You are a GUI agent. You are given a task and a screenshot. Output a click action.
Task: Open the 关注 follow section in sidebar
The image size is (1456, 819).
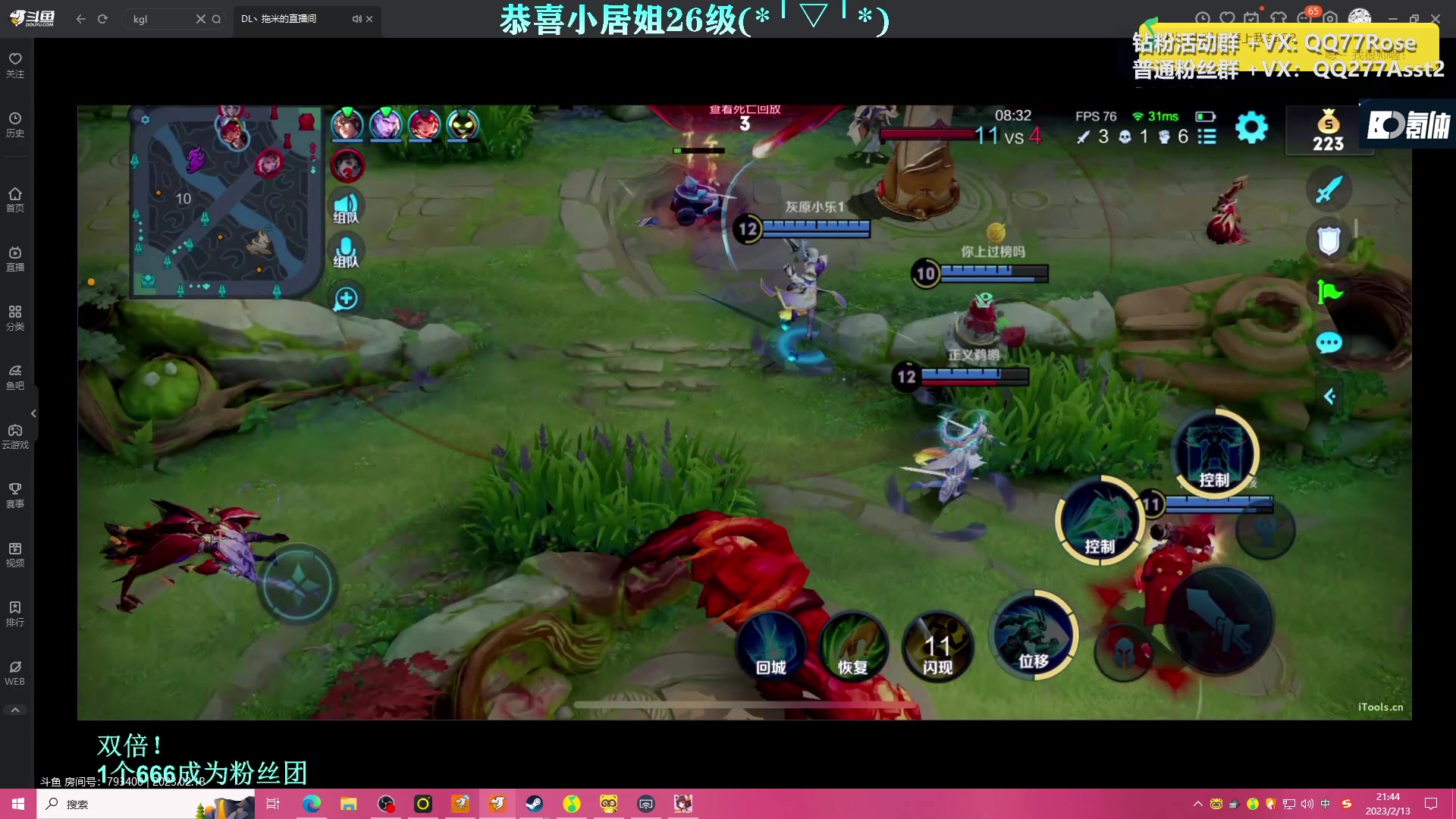coord(15,65)
